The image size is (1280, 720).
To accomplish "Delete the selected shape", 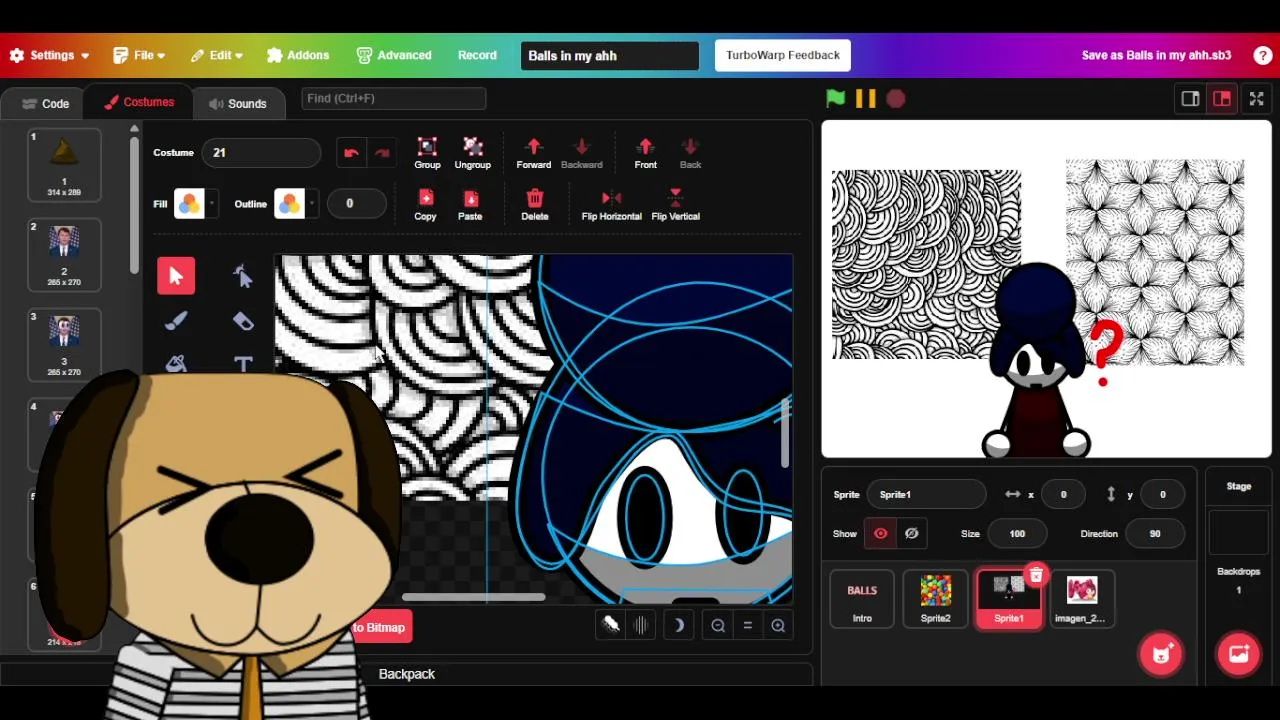I will point(535,205).
